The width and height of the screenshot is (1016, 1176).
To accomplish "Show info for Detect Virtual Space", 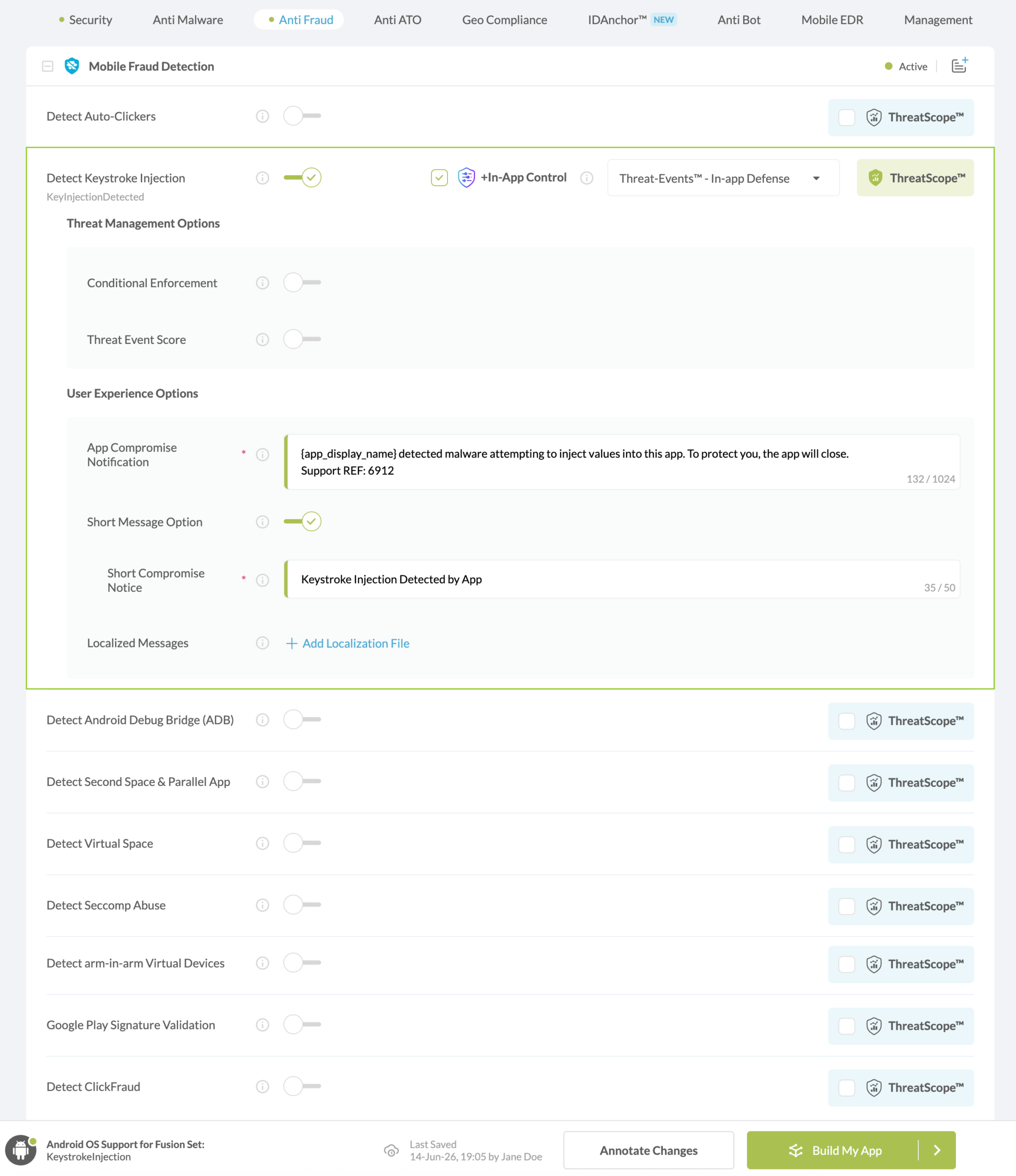I will 262,844.
